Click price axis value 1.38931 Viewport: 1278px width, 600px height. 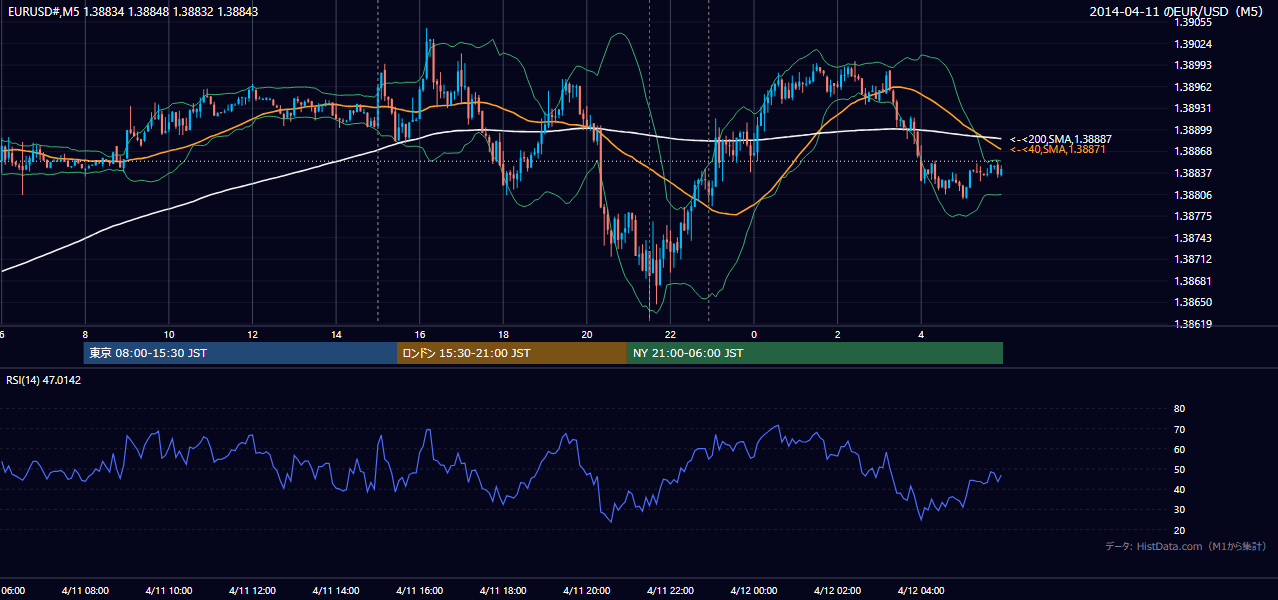(1194, 108)
